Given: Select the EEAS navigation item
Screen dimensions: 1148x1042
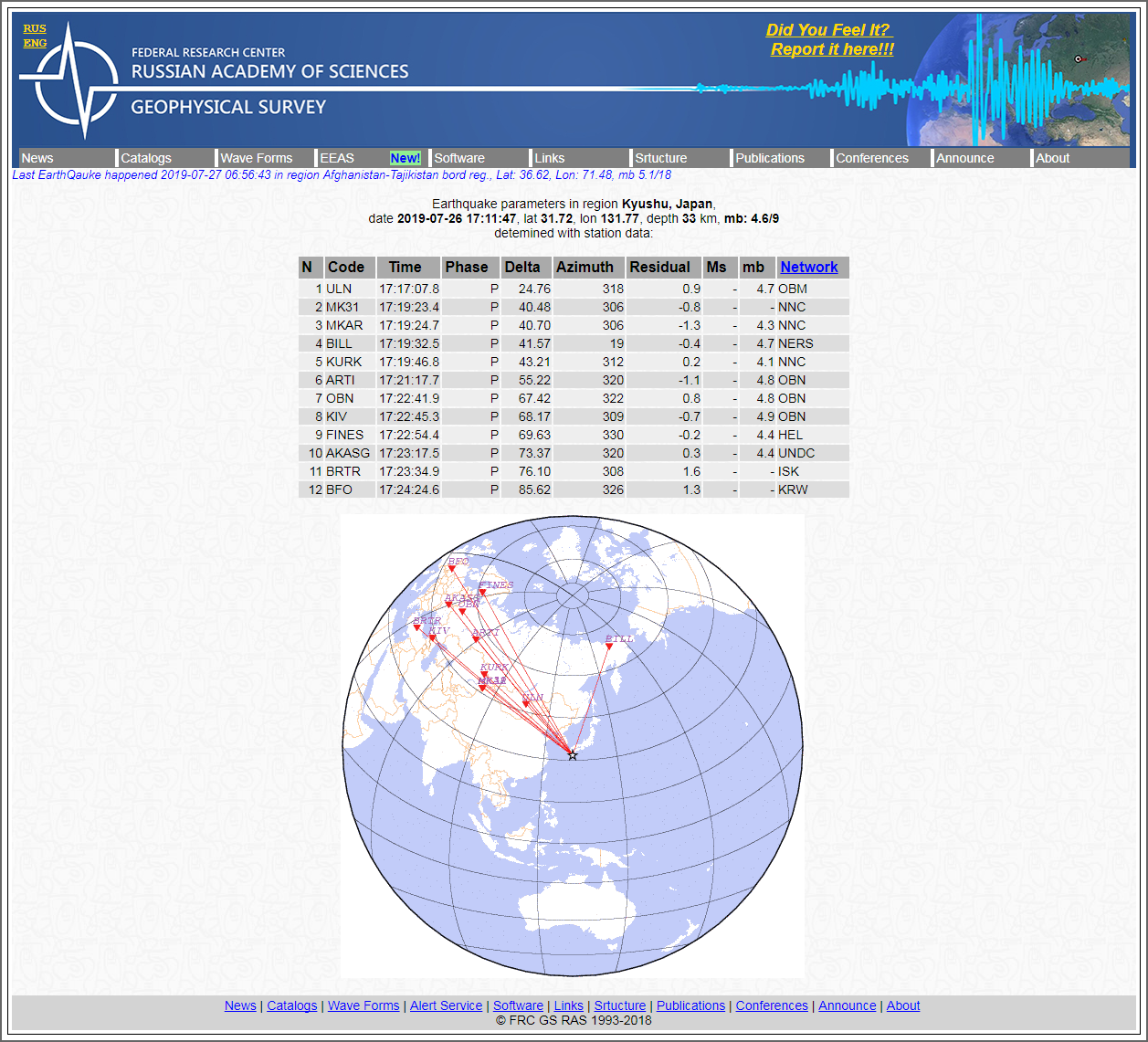Looking at the screenshot, I should pyautogui.click(x=337, y=158).
